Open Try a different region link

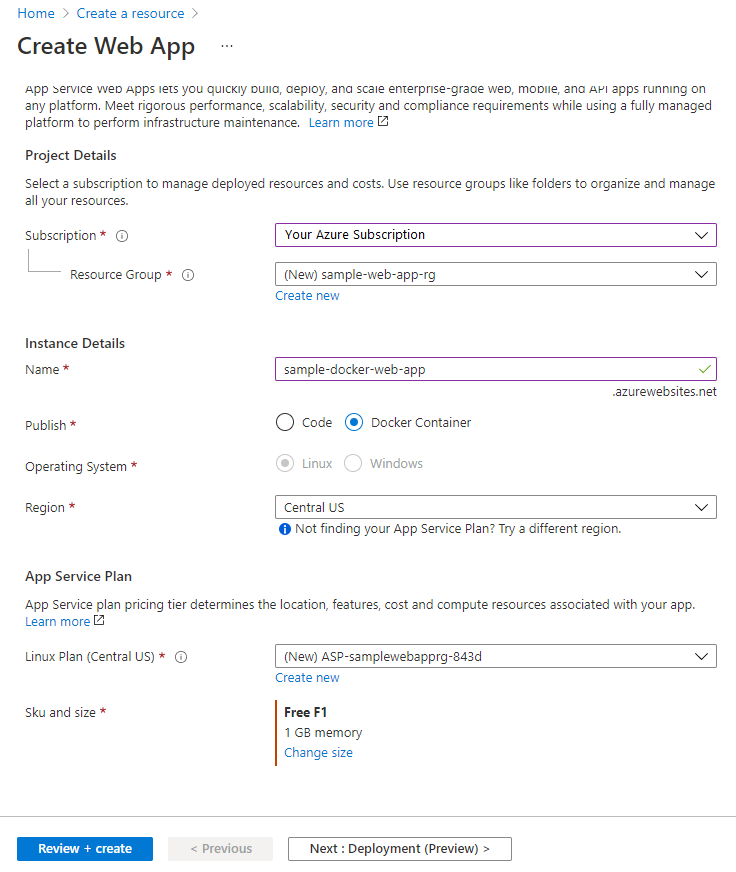[x=560, y=527]
